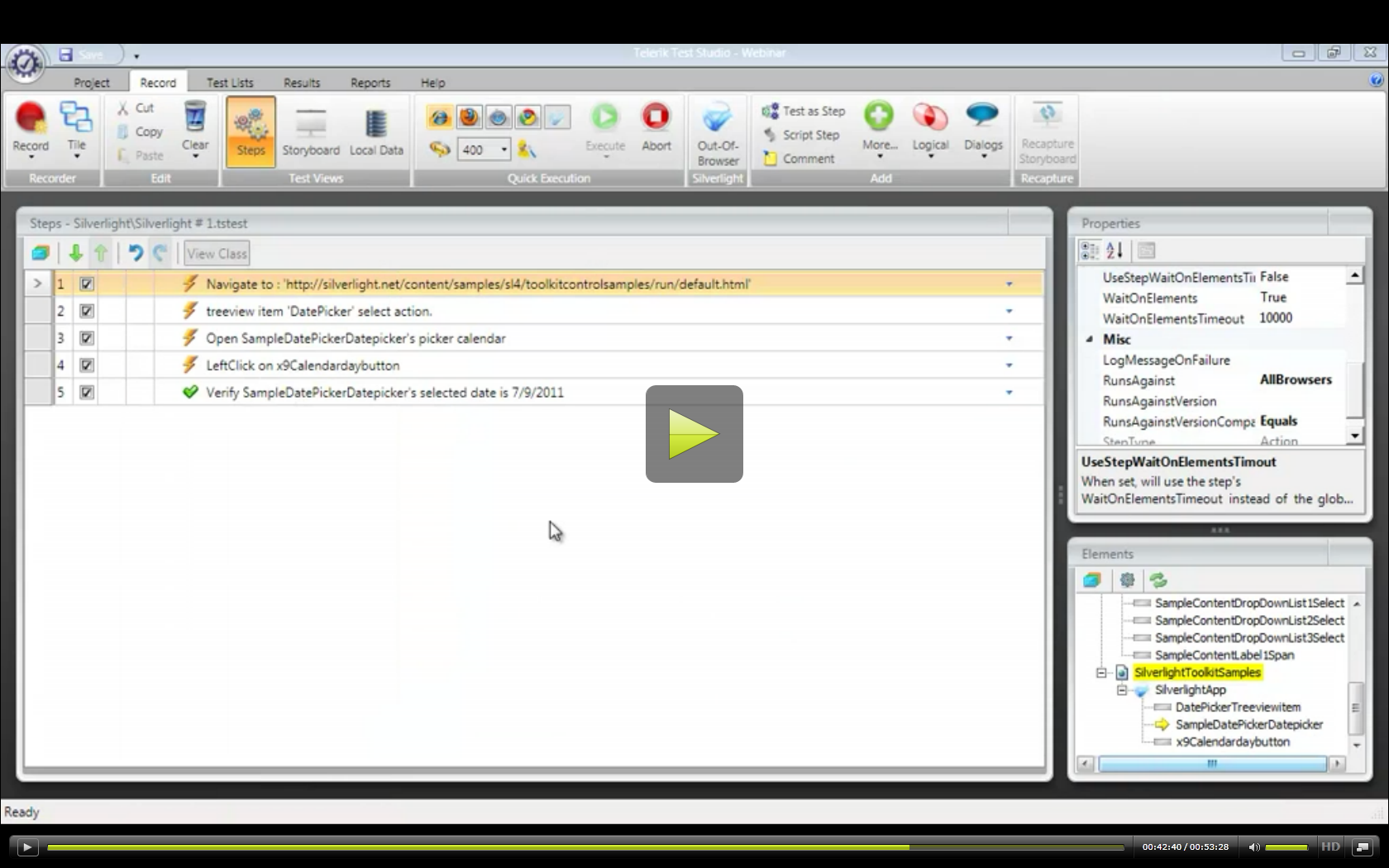Screen dimensions: 1389x868
Task: Switch to the Record tab
Action: click(158, 83)
